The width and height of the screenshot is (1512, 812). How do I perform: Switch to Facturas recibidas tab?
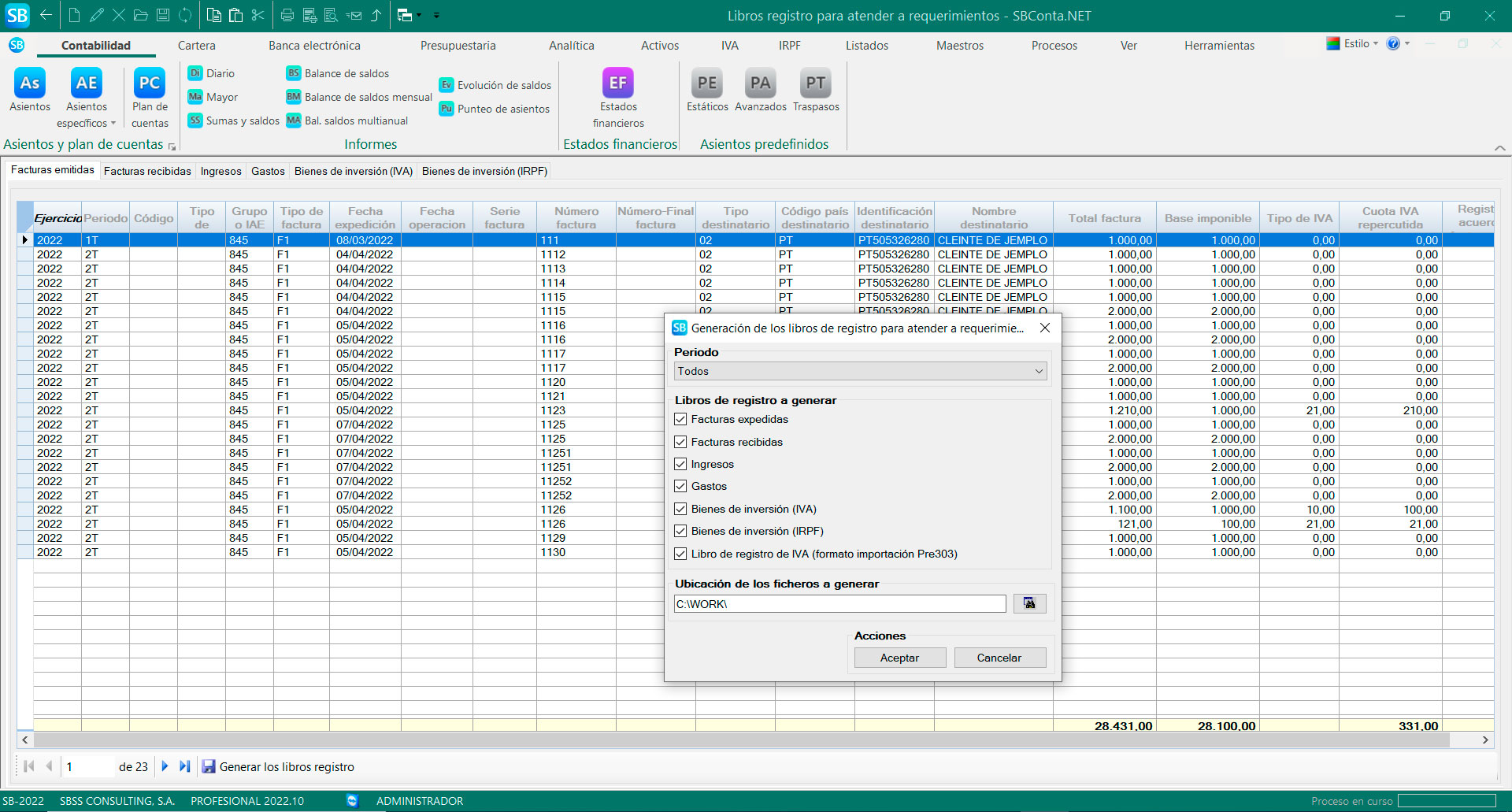pyautogui.click(x=147, y=171)
